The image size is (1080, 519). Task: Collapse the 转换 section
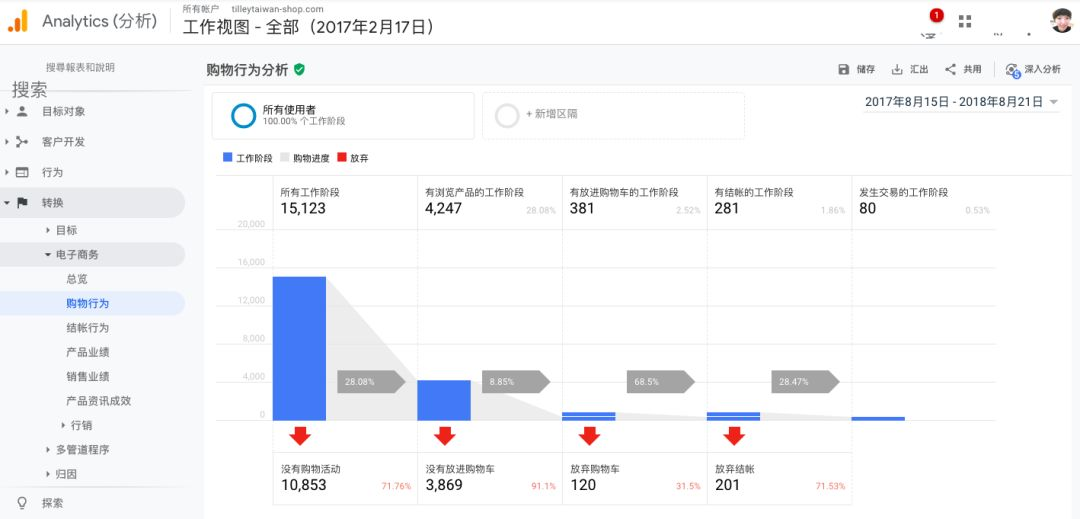point(7,203)
